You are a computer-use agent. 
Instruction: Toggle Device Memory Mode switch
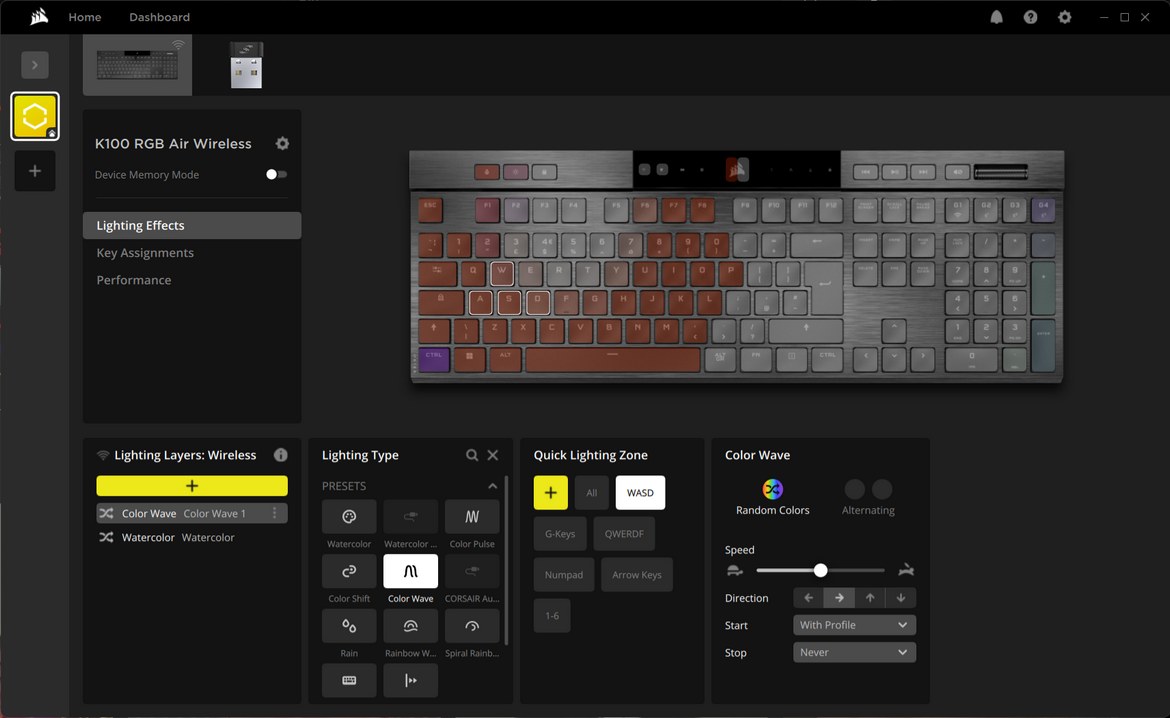coord(276,175)
